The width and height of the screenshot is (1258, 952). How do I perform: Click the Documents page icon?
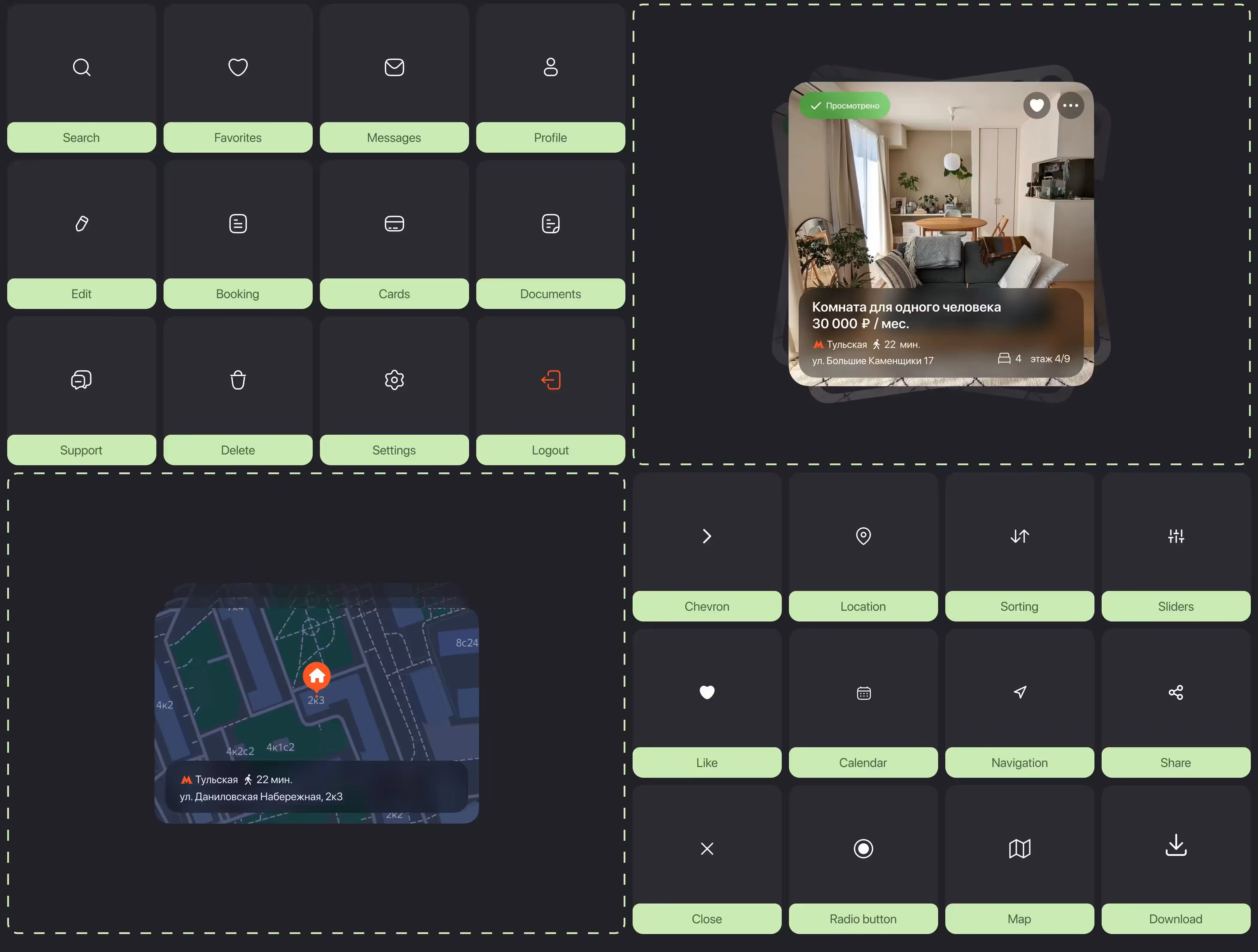coord(551,223)
